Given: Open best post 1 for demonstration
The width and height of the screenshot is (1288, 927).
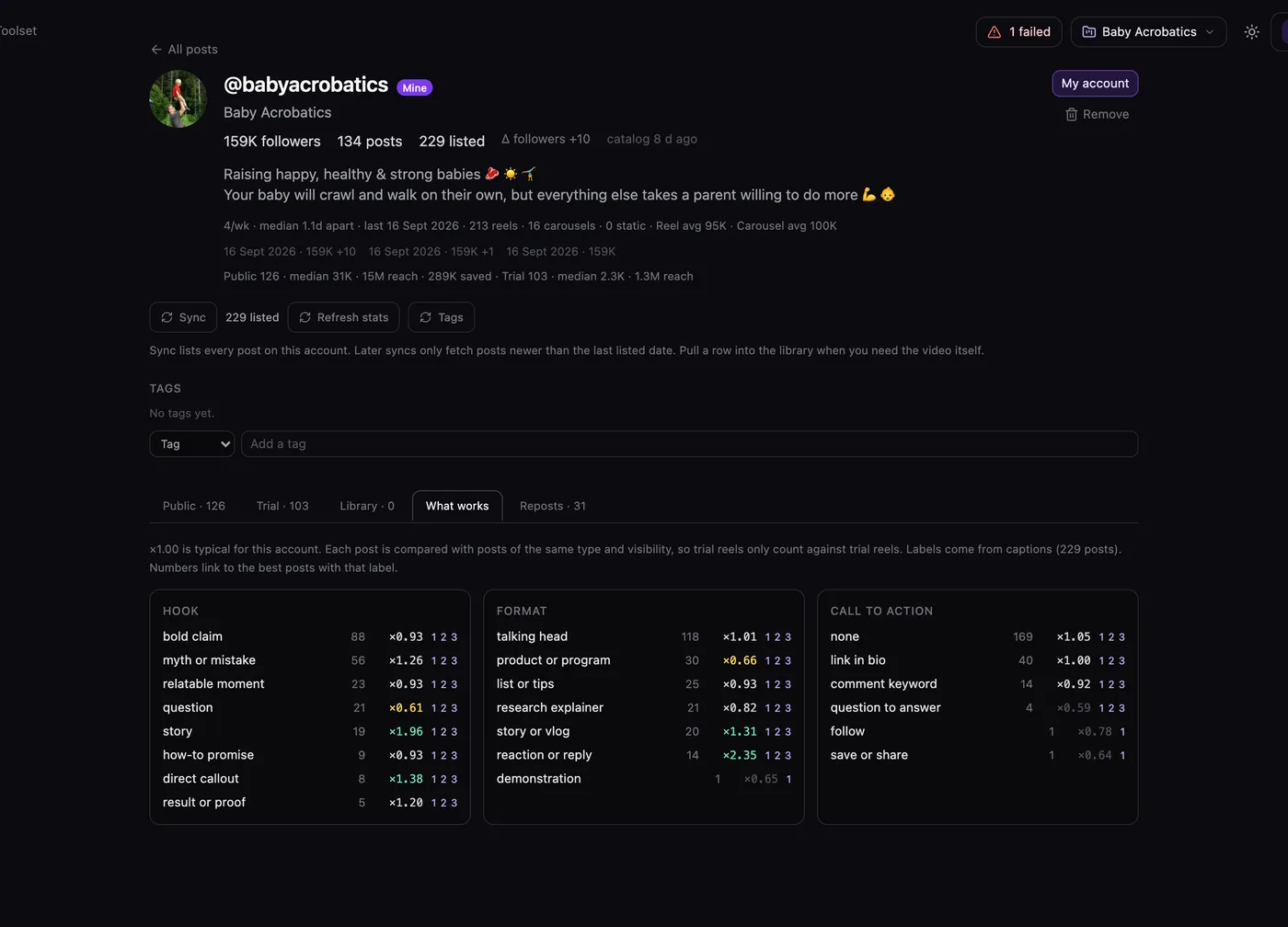Looking at the screenshot, I should point(788,780).
